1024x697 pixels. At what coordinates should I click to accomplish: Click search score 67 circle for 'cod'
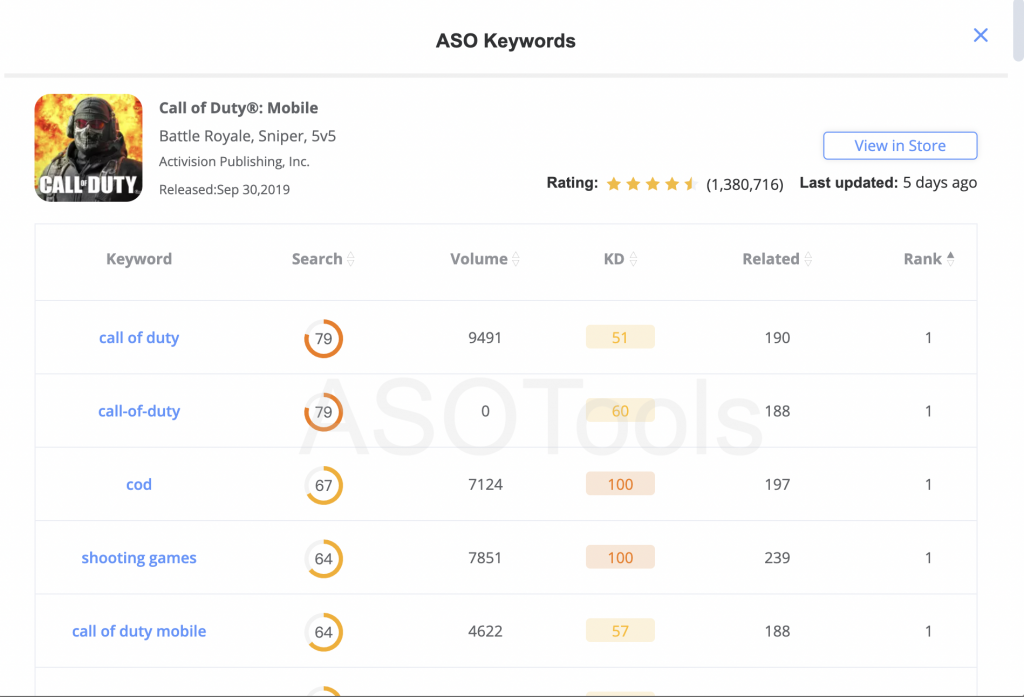[x=323, y=485]
